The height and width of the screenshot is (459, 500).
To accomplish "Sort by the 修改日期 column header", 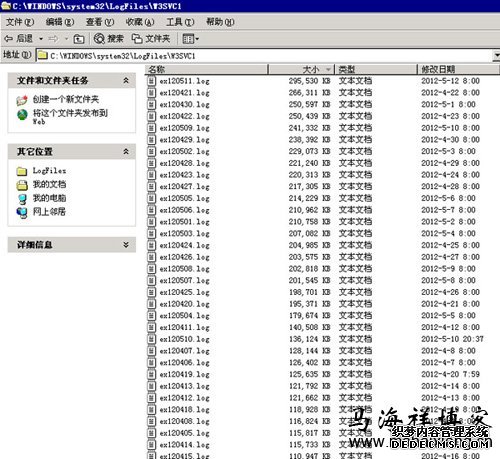I will [458, 69].
